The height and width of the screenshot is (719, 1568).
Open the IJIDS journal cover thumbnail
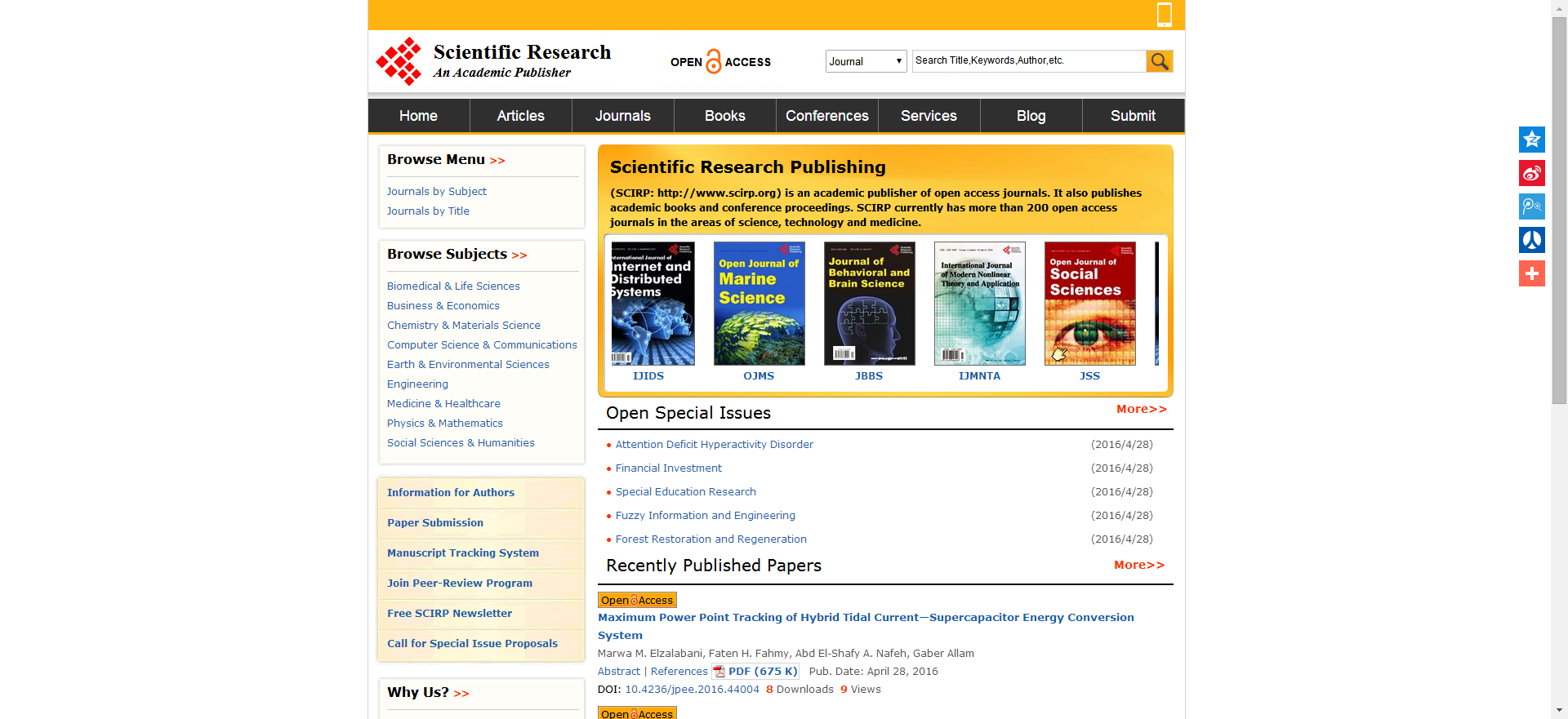click(x=653, y=304)
